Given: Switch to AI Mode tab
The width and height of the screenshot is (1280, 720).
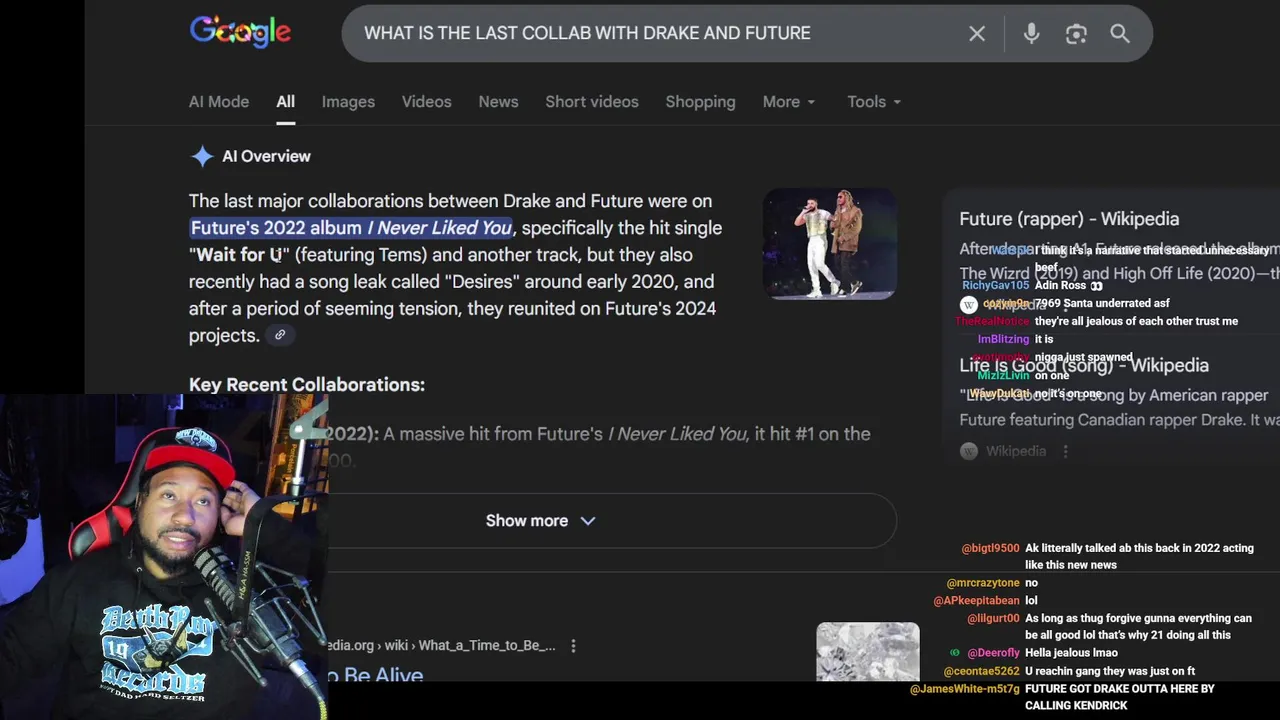Looking at the screenshot, I should tap(219, 102).
